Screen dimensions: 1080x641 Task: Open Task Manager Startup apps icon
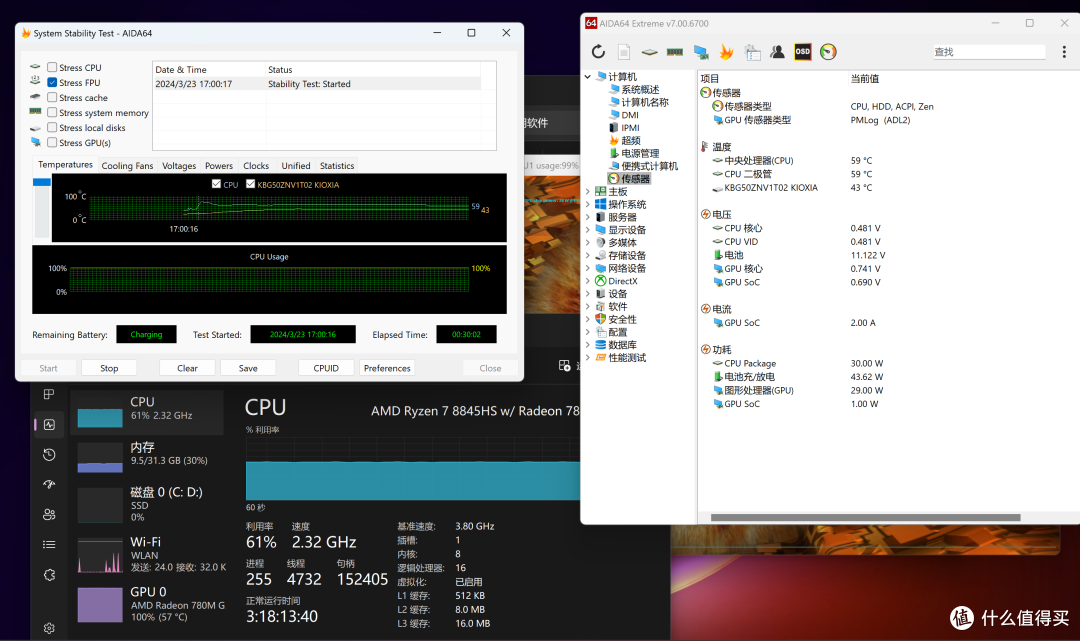click(x=49, y=484)
